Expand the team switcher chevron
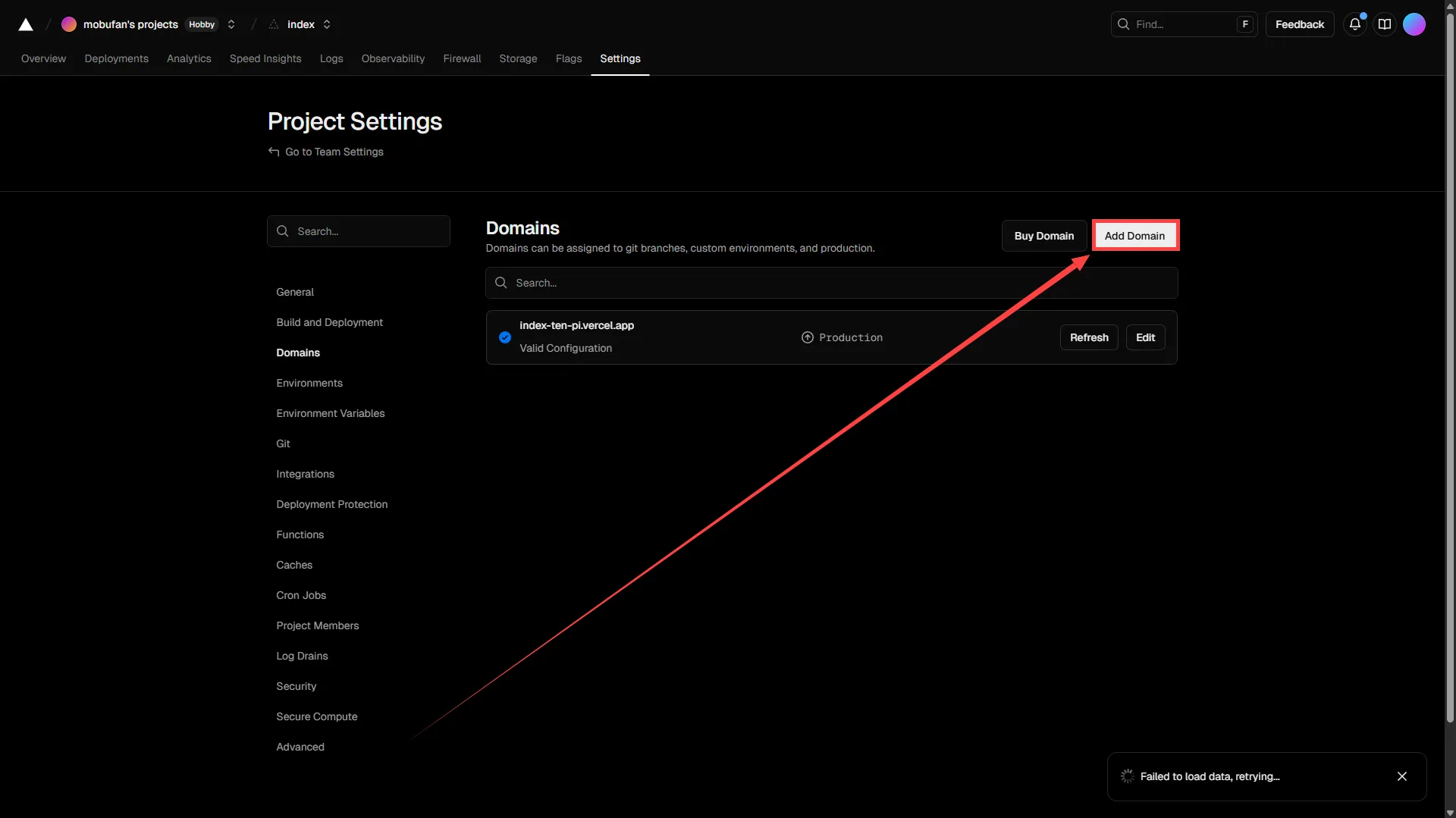The height and width of the screenshot is (818, 1456). [x=231, y=24]
